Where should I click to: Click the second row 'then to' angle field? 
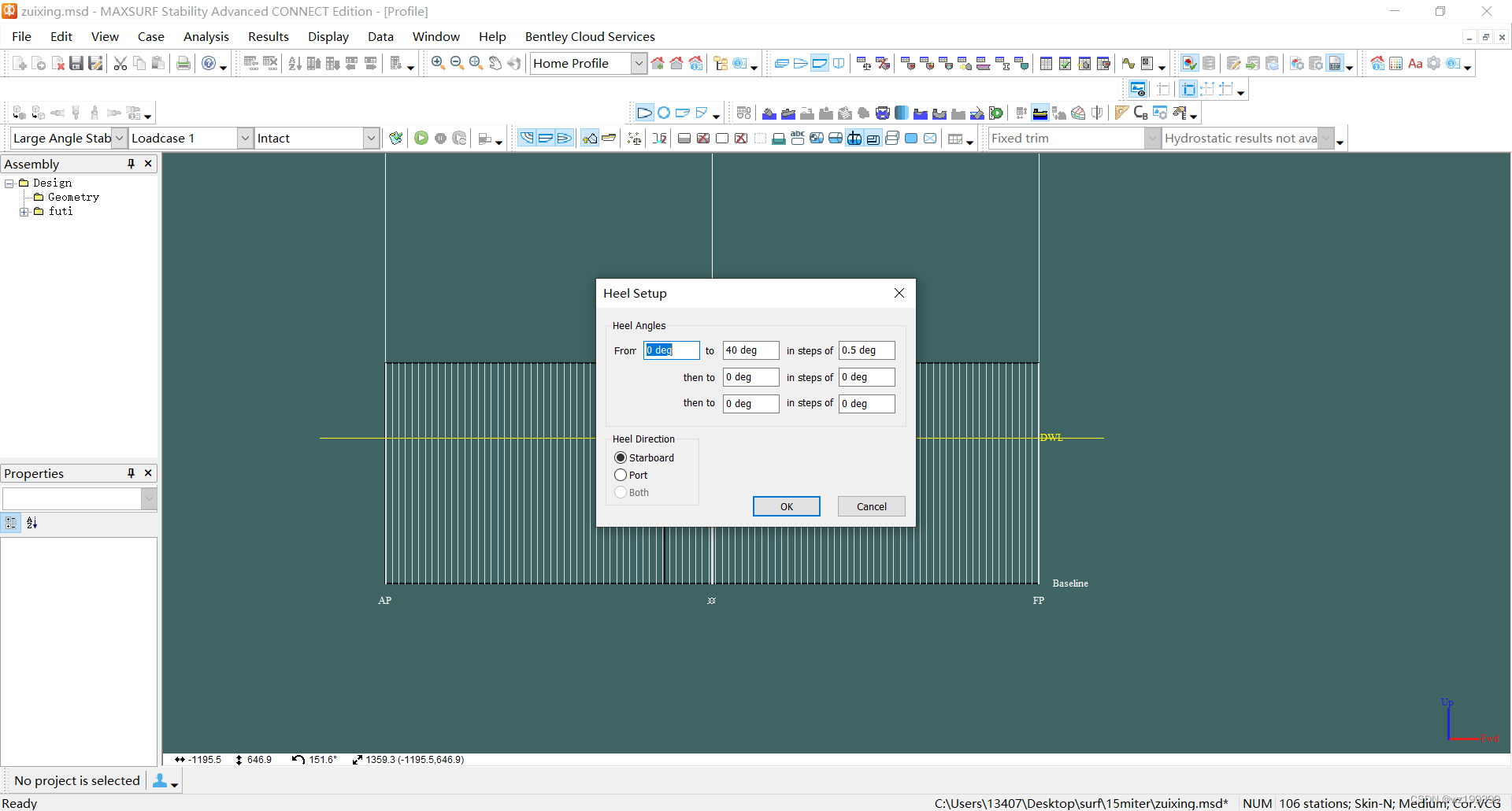click(x=751, y=377)
